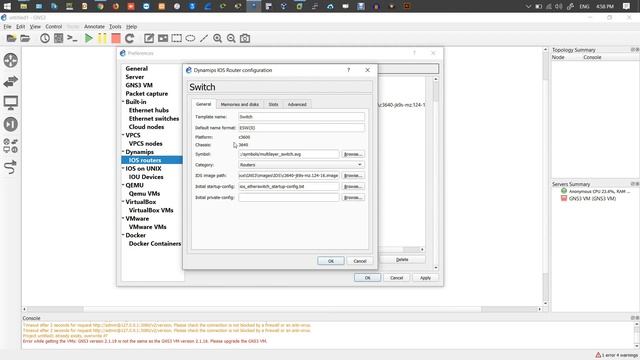Select the Draw rectangle tool
Image resolution: width=640 pixels, height=360 pixels.
pyautogui.click(x=177, y=38)
